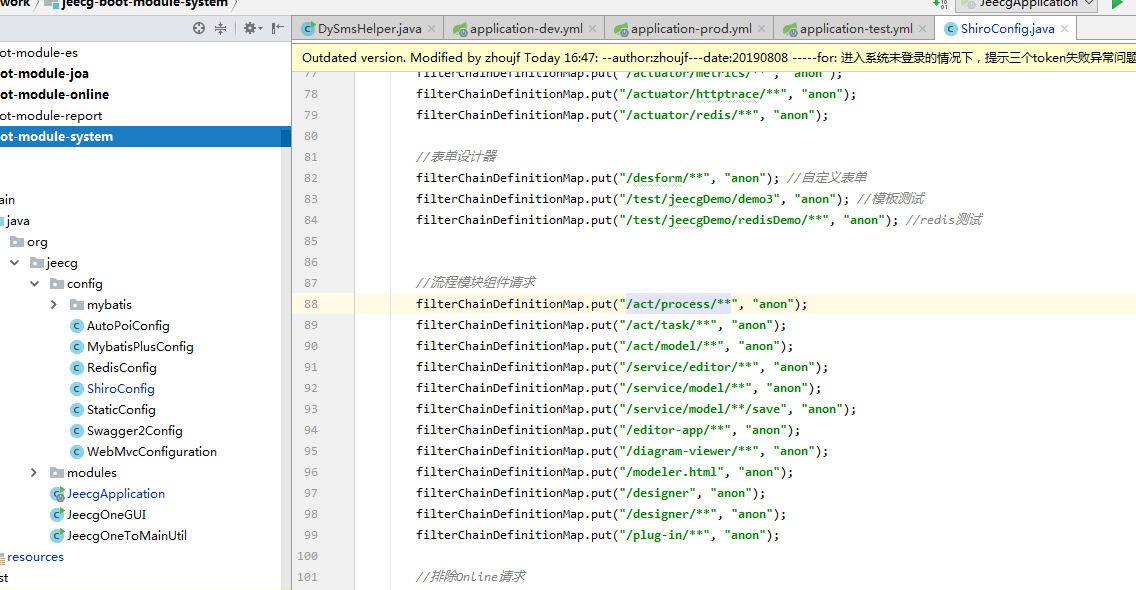Click line 88 with /act/process/** code

point(611,304)
